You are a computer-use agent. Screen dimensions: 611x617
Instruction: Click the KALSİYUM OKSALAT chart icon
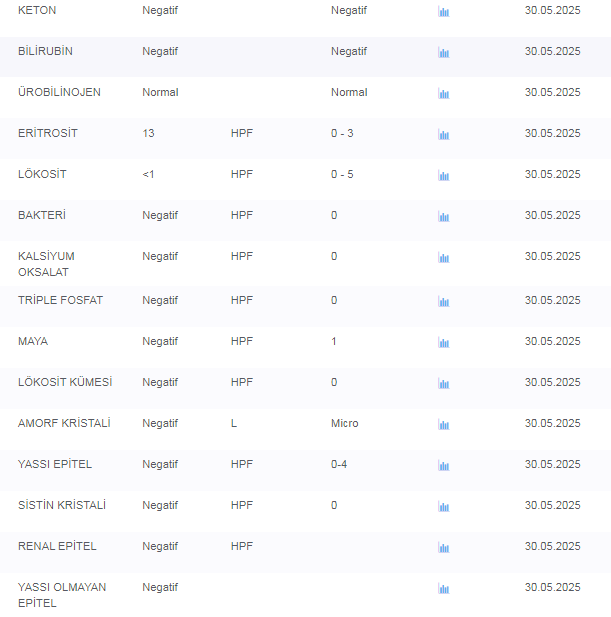(x=443, y=258)
